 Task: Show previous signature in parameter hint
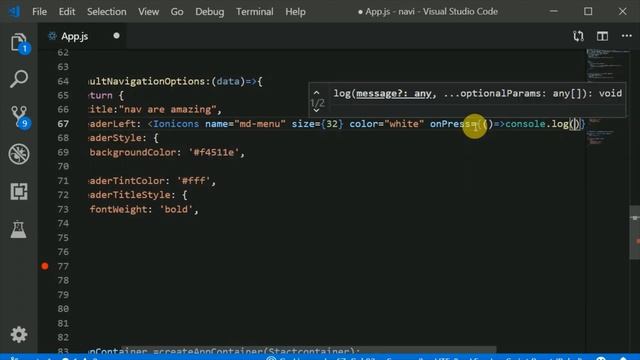pyautogui.click(x=316, y=93)
